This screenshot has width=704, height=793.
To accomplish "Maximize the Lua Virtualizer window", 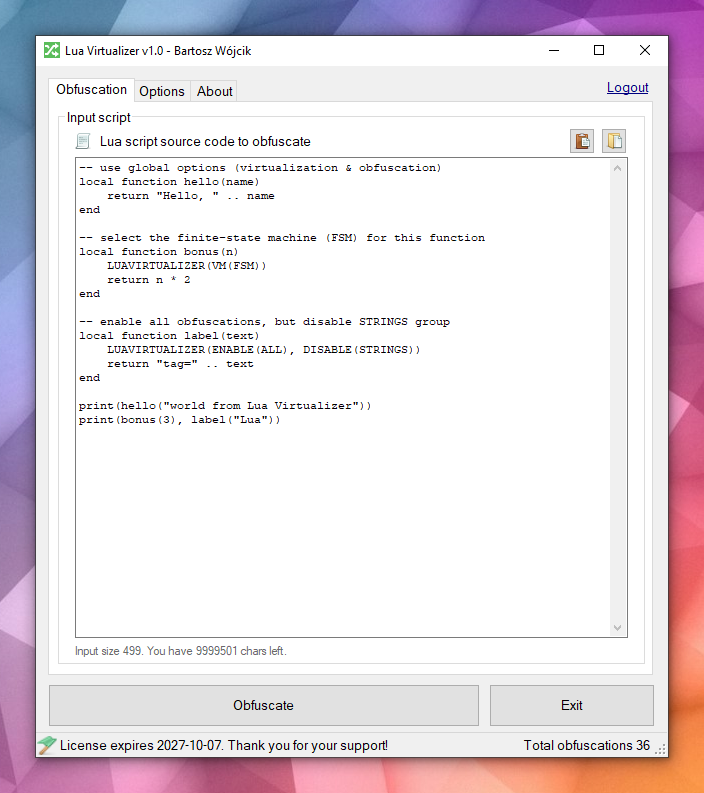I will (599, 50).
